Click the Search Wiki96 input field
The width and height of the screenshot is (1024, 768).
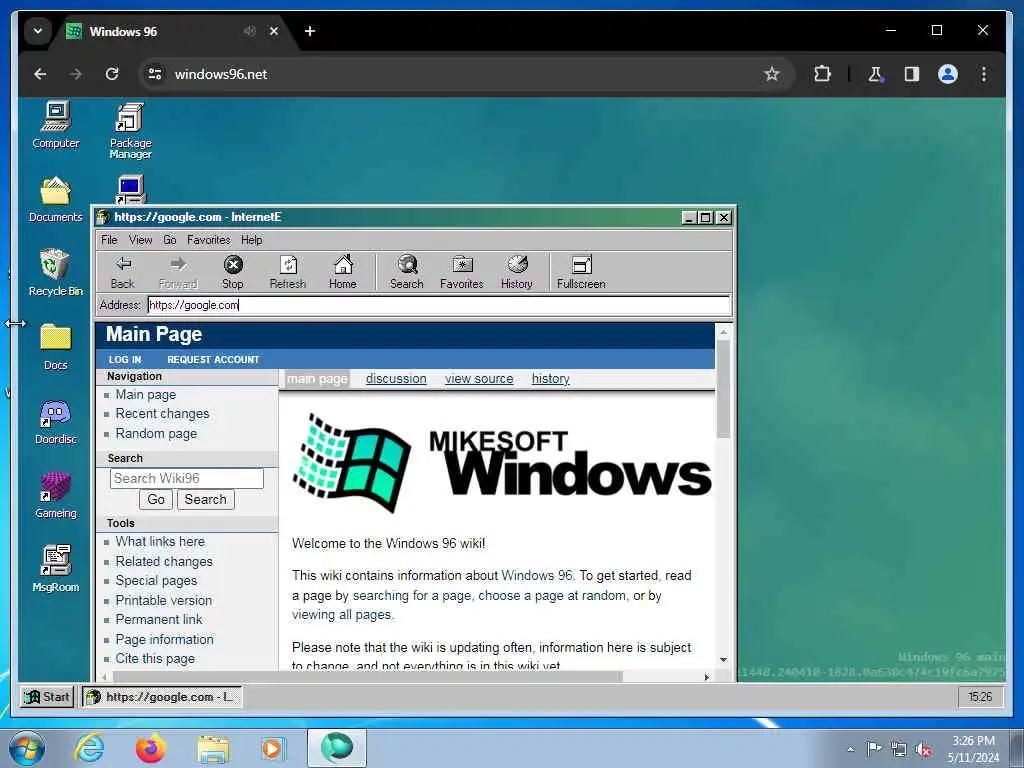pyautogui.click(x=187, y=478)
